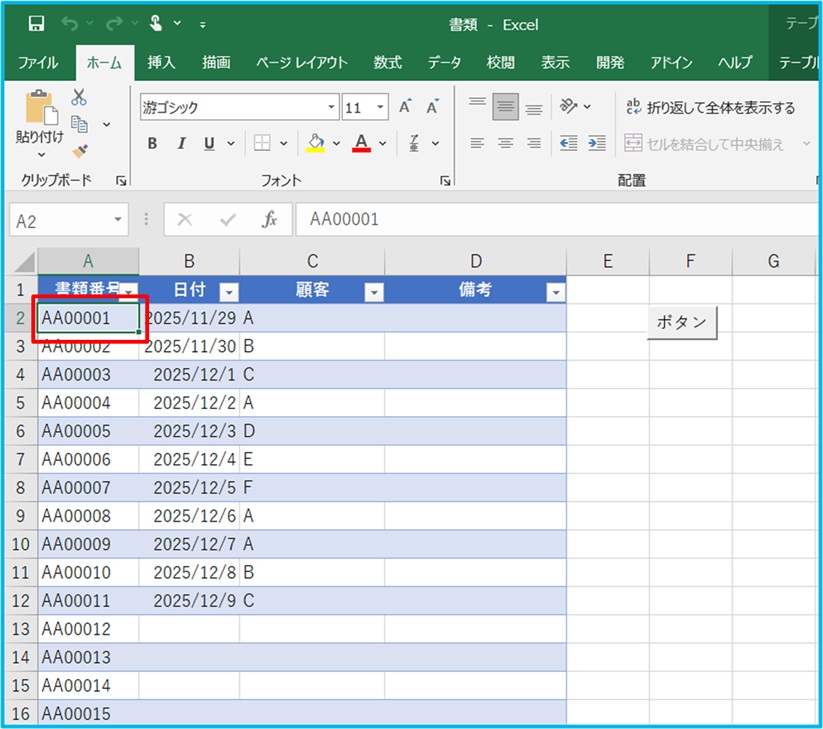Click the Increase Font Size icon
Screen dimensions: 823x729
(405, 107)
